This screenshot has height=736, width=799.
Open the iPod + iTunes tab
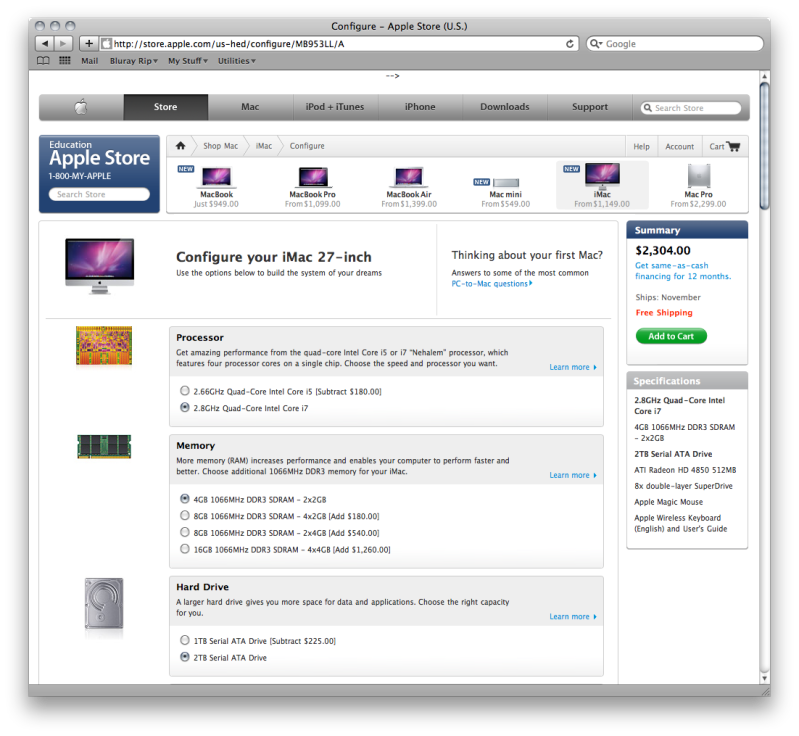pos(335,107)
